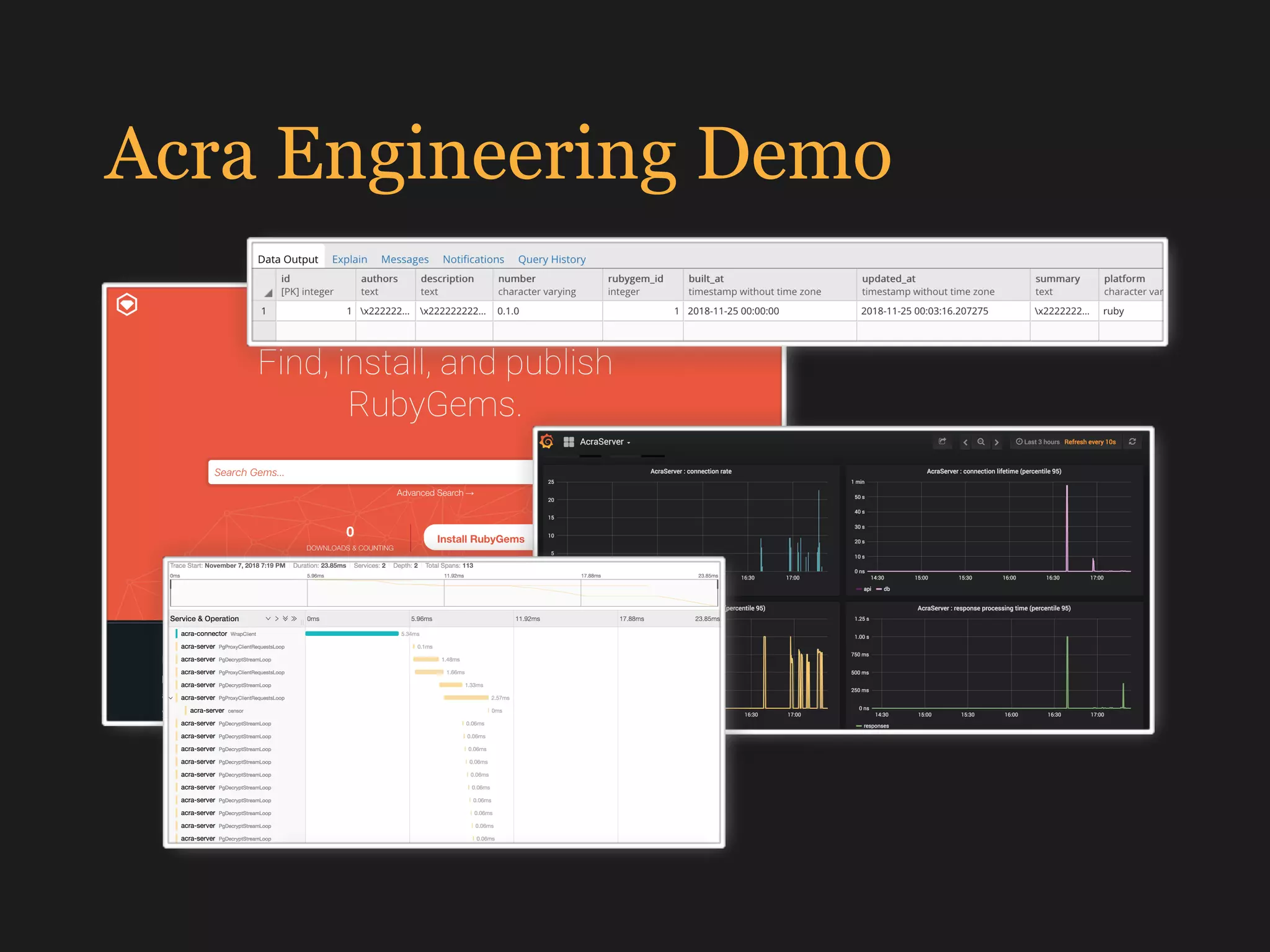This screenshot has width=1270, height=952.
Task: Click the teal 5.34ms span bar
Action: coord(352,633)
